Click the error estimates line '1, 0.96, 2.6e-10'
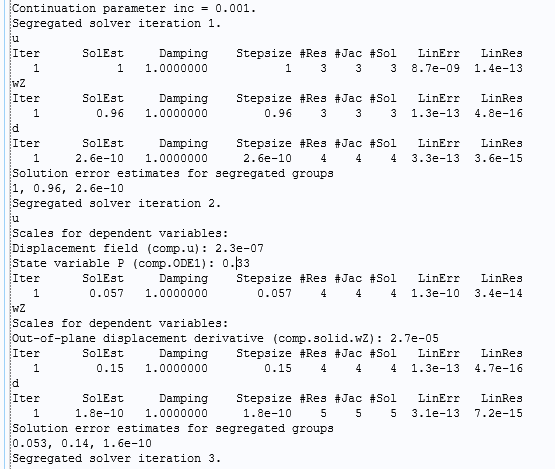 (x=68, y=188)
